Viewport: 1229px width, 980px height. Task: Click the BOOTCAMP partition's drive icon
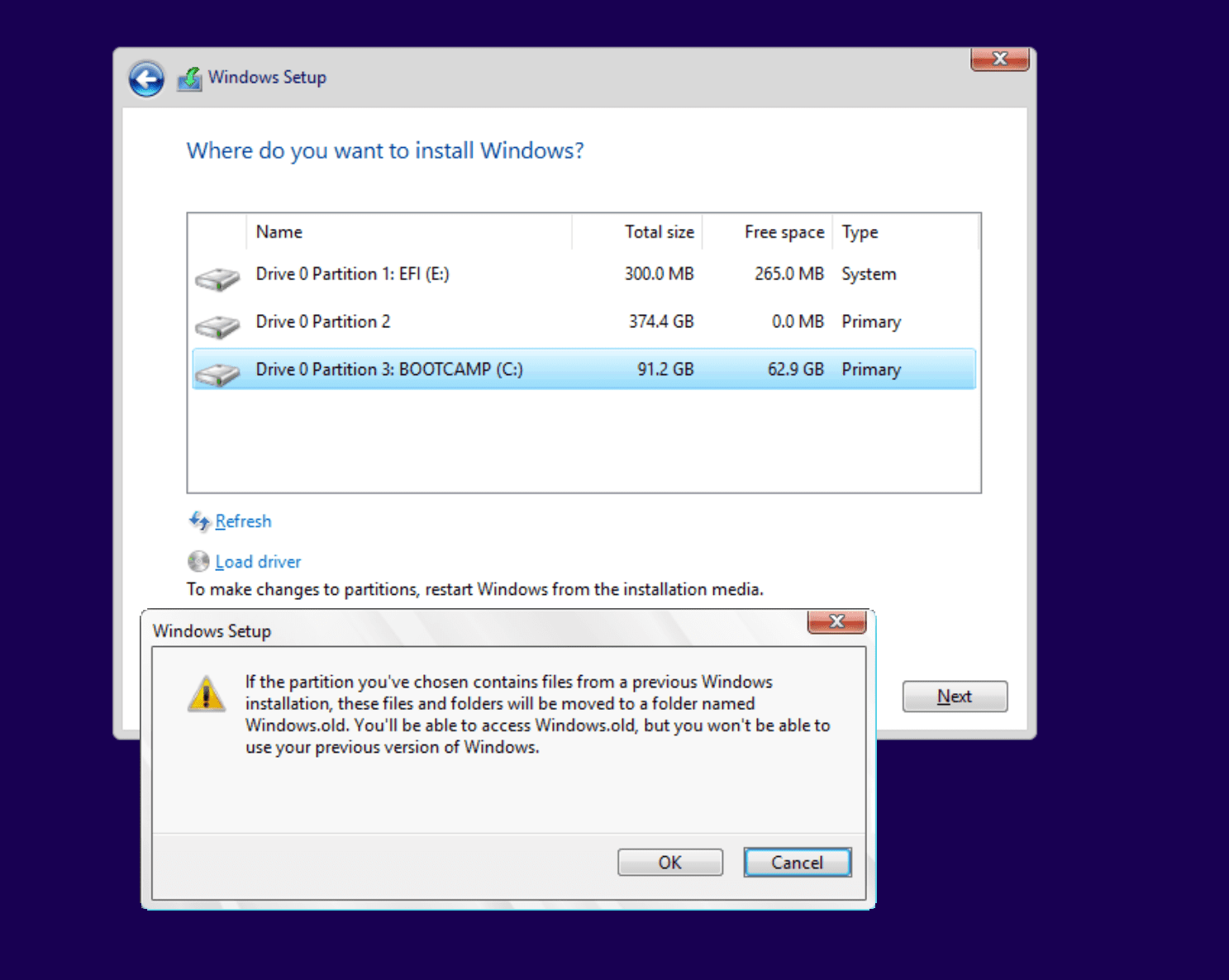(x=217, y=374)
